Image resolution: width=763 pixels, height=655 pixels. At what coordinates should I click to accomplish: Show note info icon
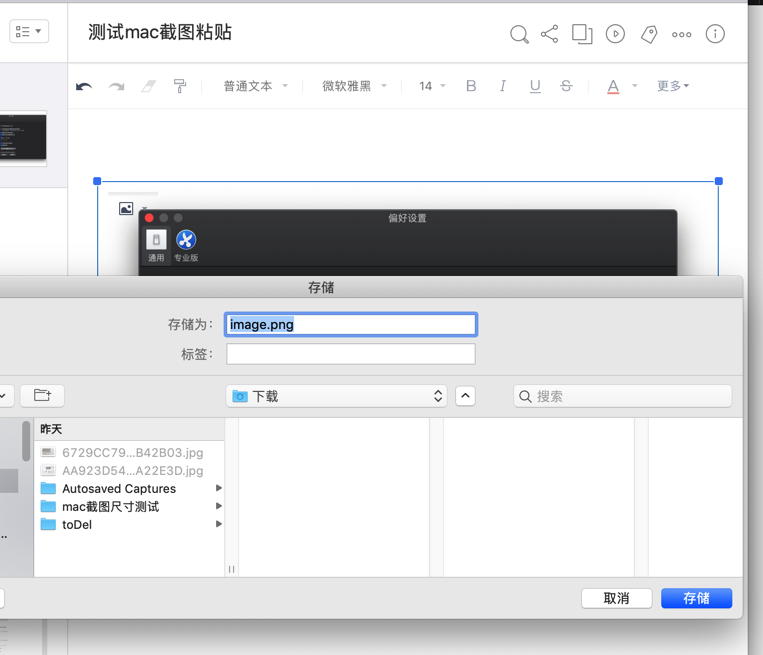[715, 34]
